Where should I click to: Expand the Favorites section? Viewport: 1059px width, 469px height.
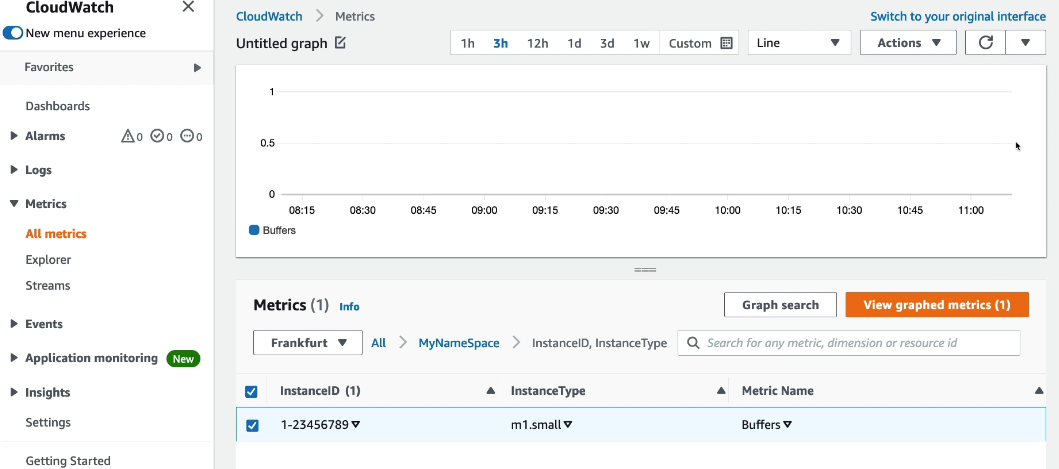click(197, 68)
